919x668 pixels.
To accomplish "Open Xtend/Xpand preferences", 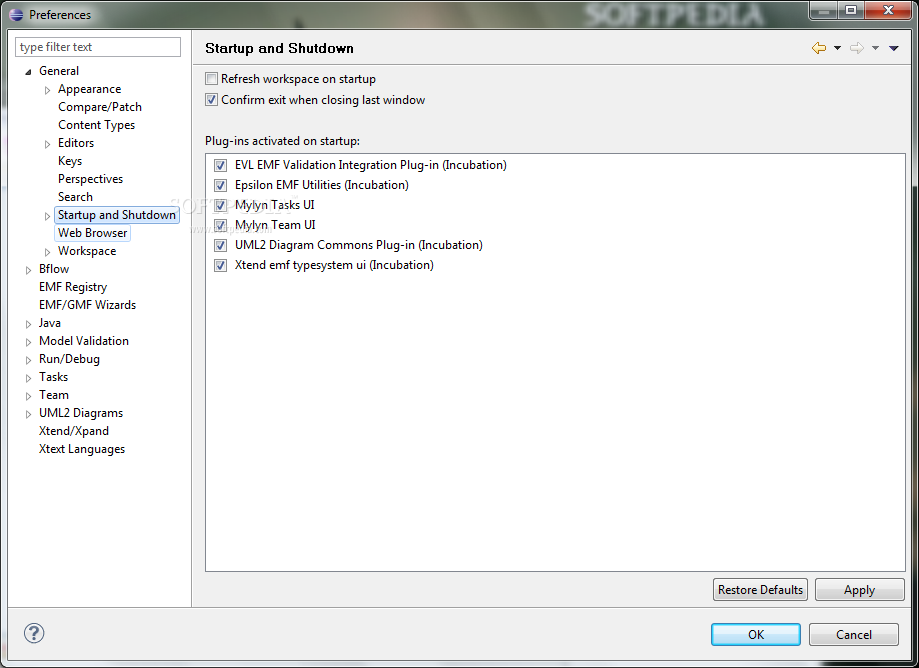I will (x=74, y=431).
